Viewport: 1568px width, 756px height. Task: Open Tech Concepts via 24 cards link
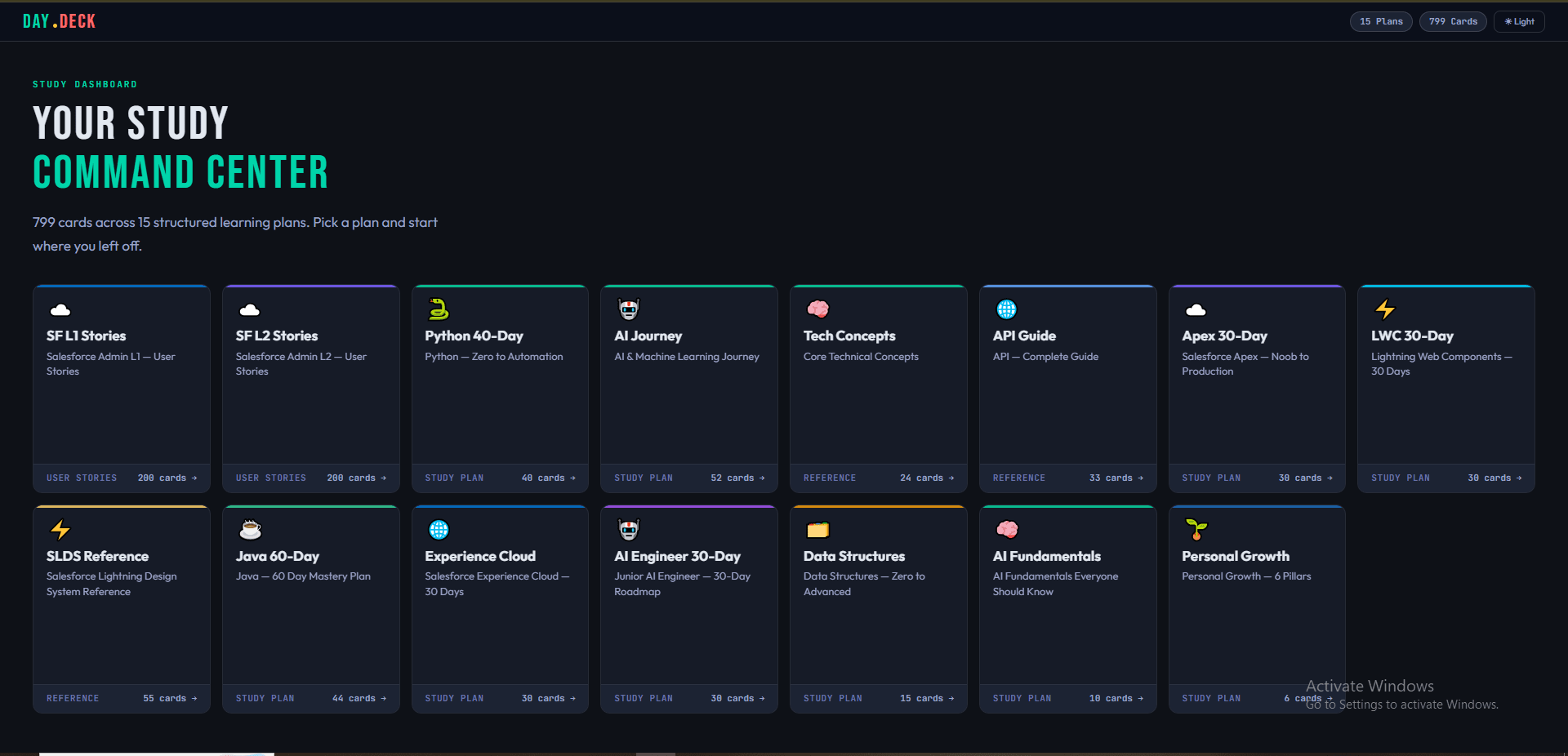[927, 478]
